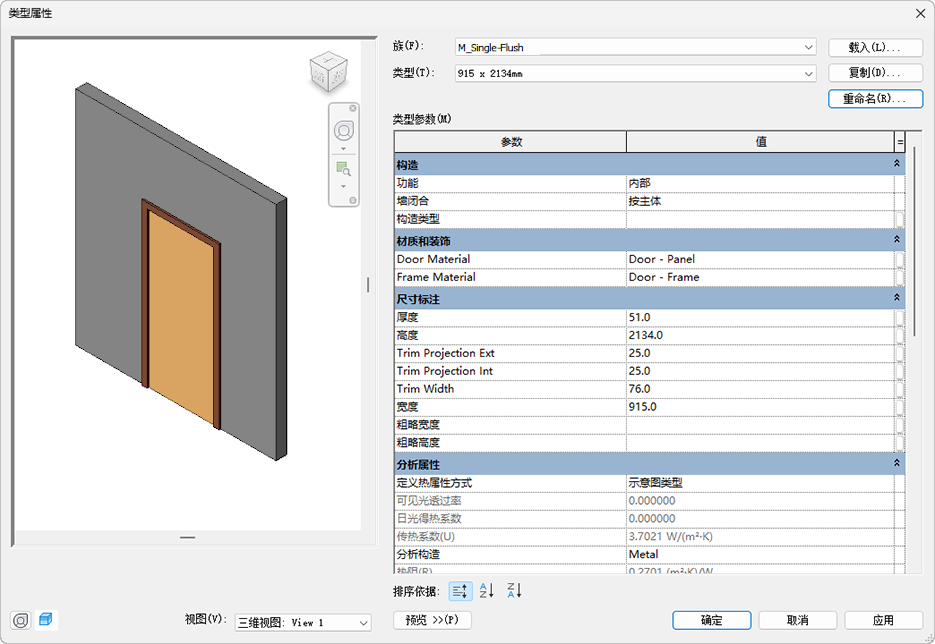Viewport: 935px width, 644px height.
Task: Apply changes with the 应用 button
Action: (x=883, y=620)
